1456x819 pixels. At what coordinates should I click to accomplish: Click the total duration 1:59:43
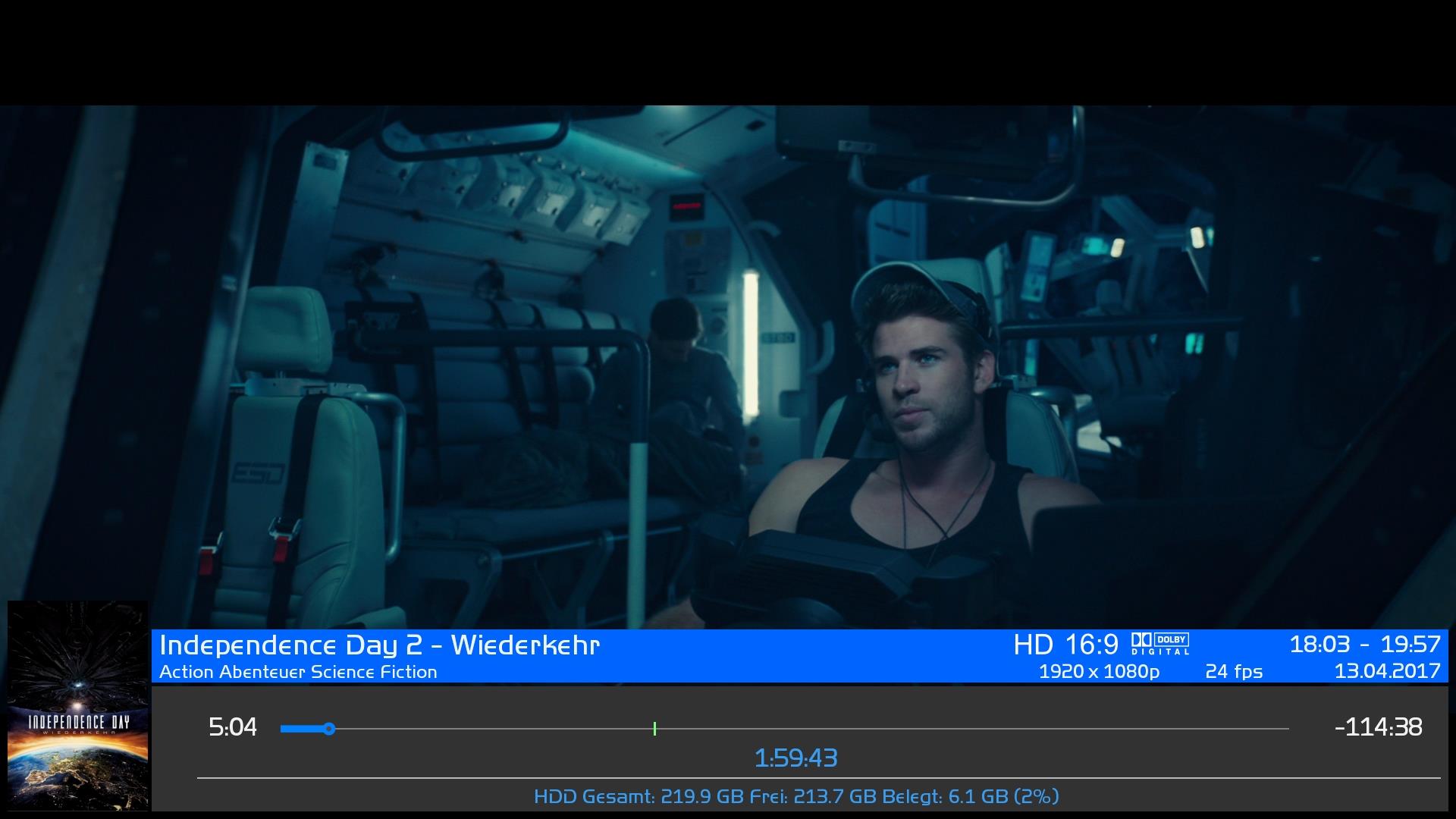pos(795,758)
